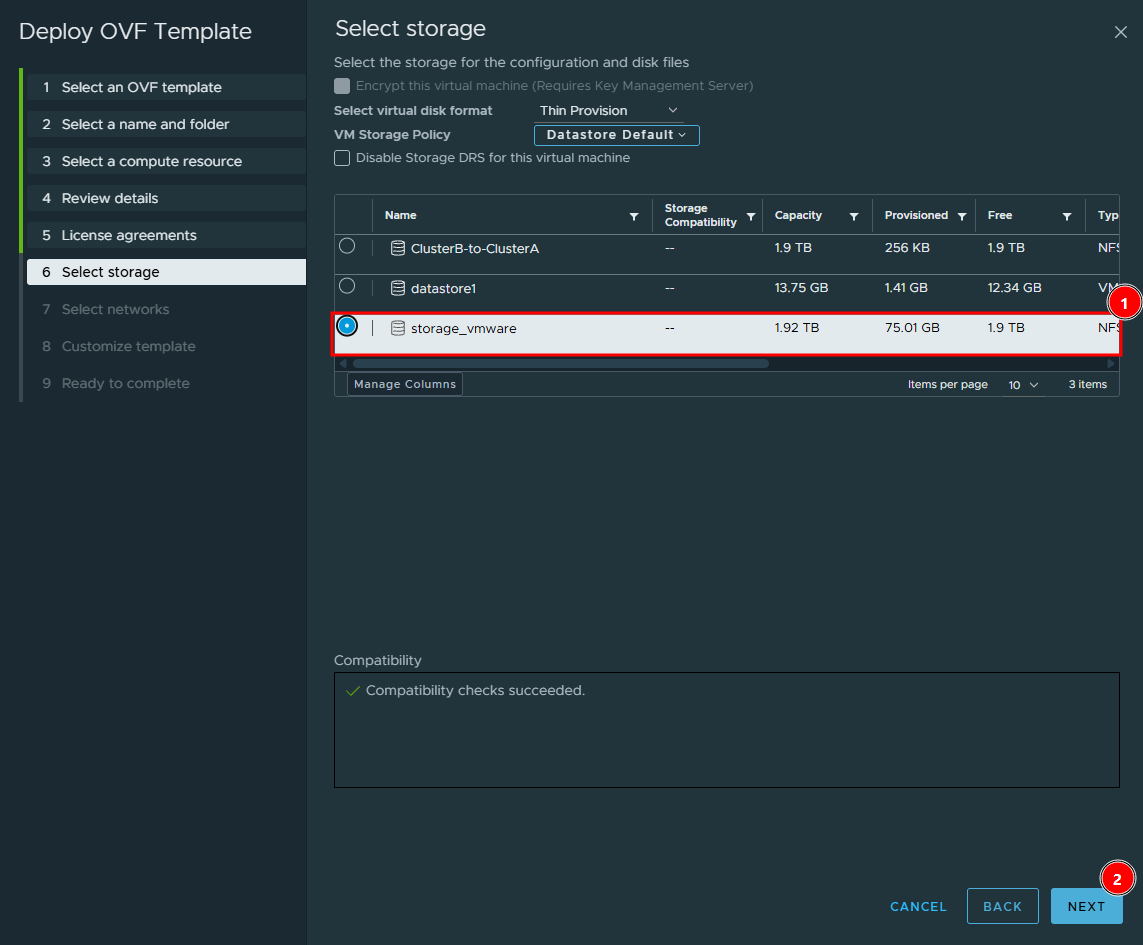This screenshot has width=1143, height=945.
Task: Sort by the Name column header
Action: 400,215
